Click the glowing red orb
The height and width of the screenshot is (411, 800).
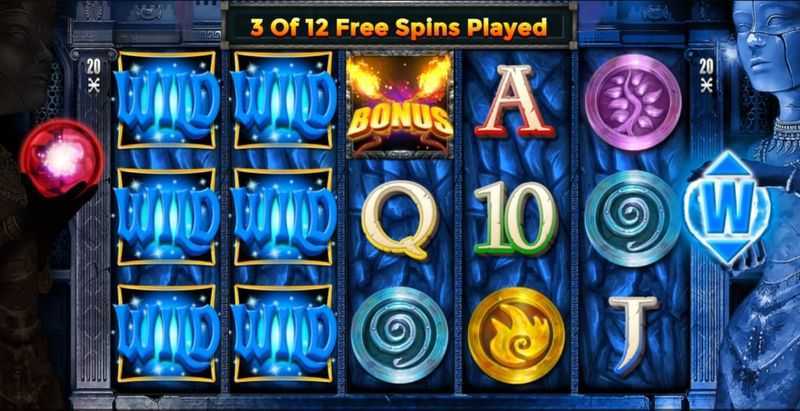click(61, 158)
